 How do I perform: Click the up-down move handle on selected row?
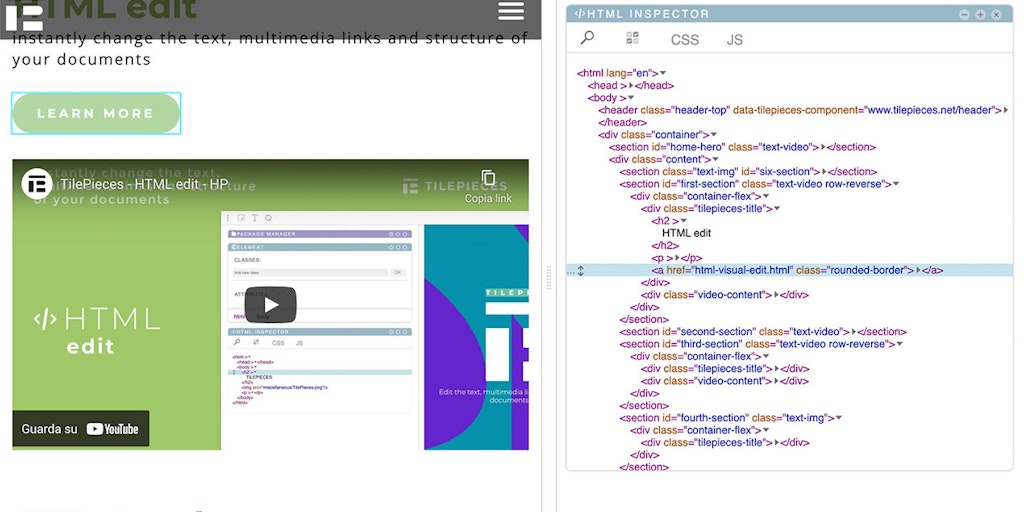[x=581, y=270]
